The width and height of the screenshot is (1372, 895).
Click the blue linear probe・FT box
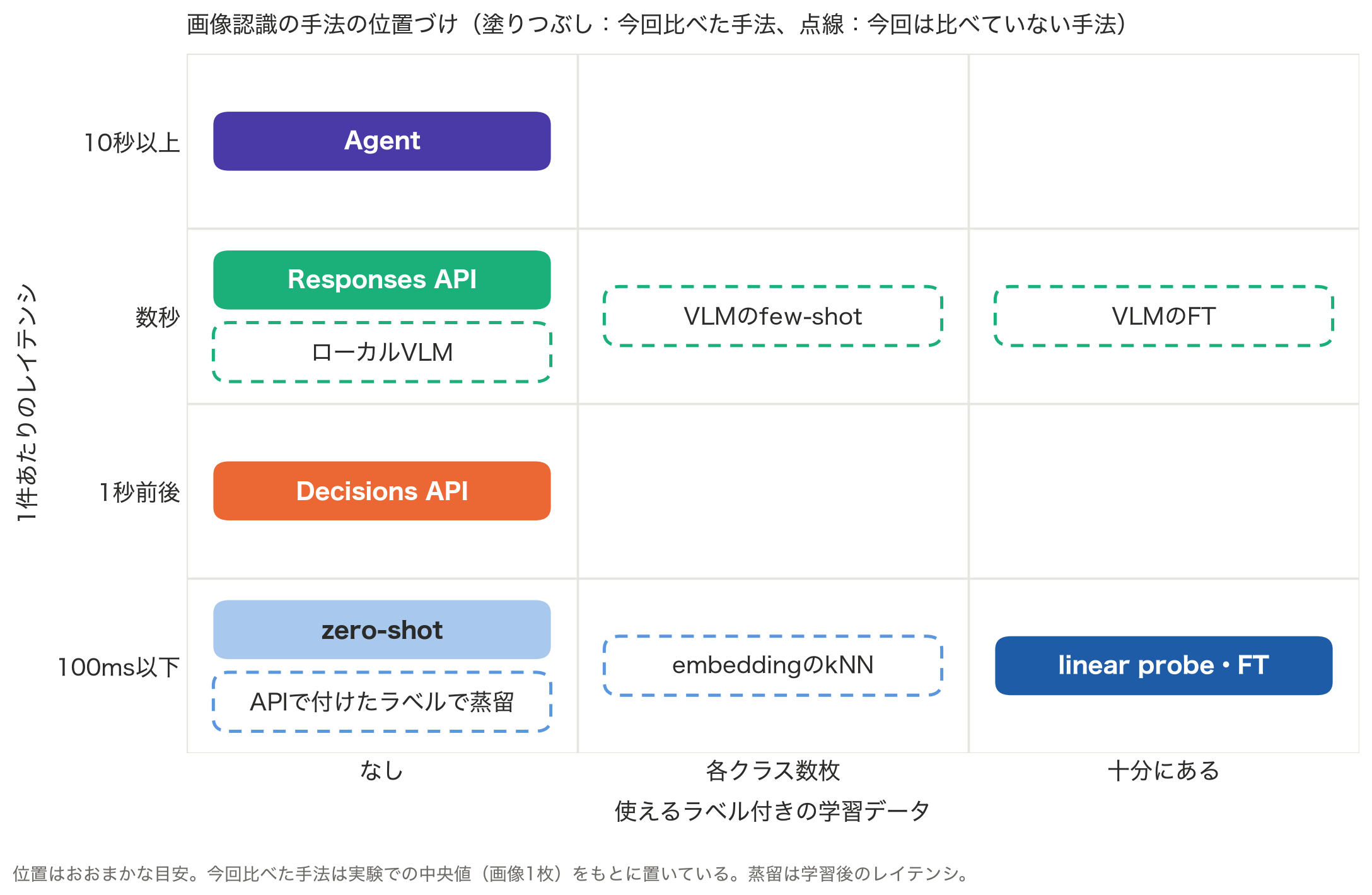[x=1163, y=665]
